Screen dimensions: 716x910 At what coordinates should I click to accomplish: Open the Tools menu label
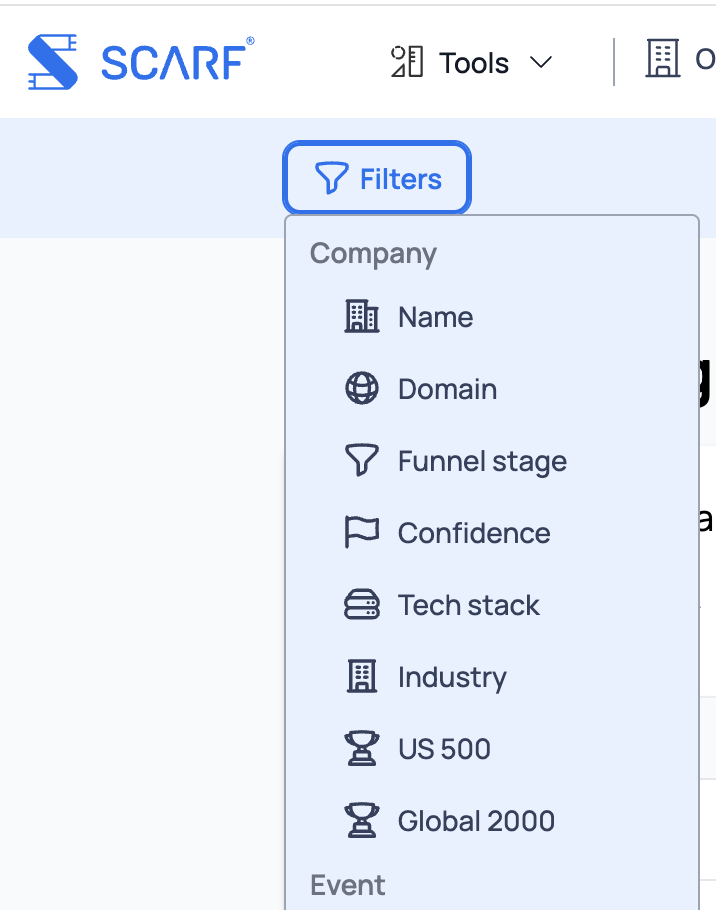pos(474,63)
